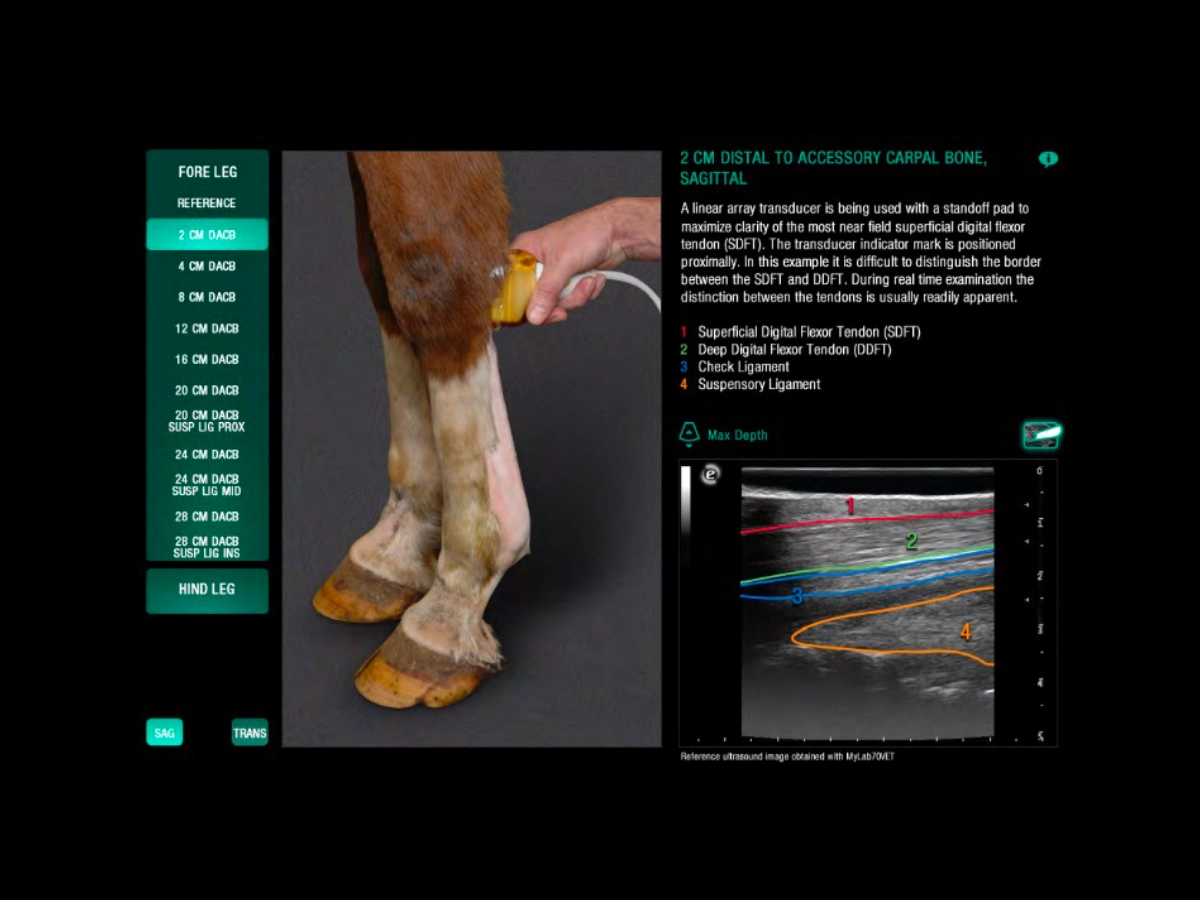
Task: Choose 20 CM DACB SUSP LIG PROX
Action: tap(207, 421)
